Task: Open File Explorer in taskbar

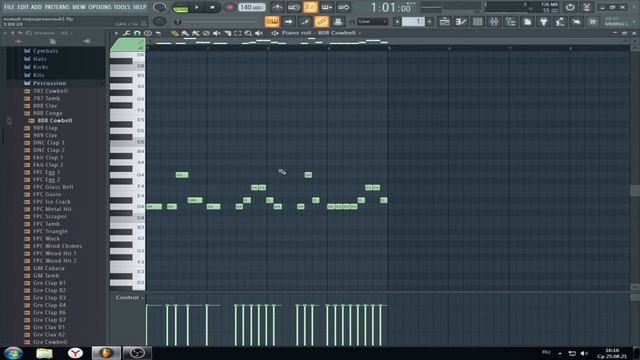Action: click(x=44, y=353)
